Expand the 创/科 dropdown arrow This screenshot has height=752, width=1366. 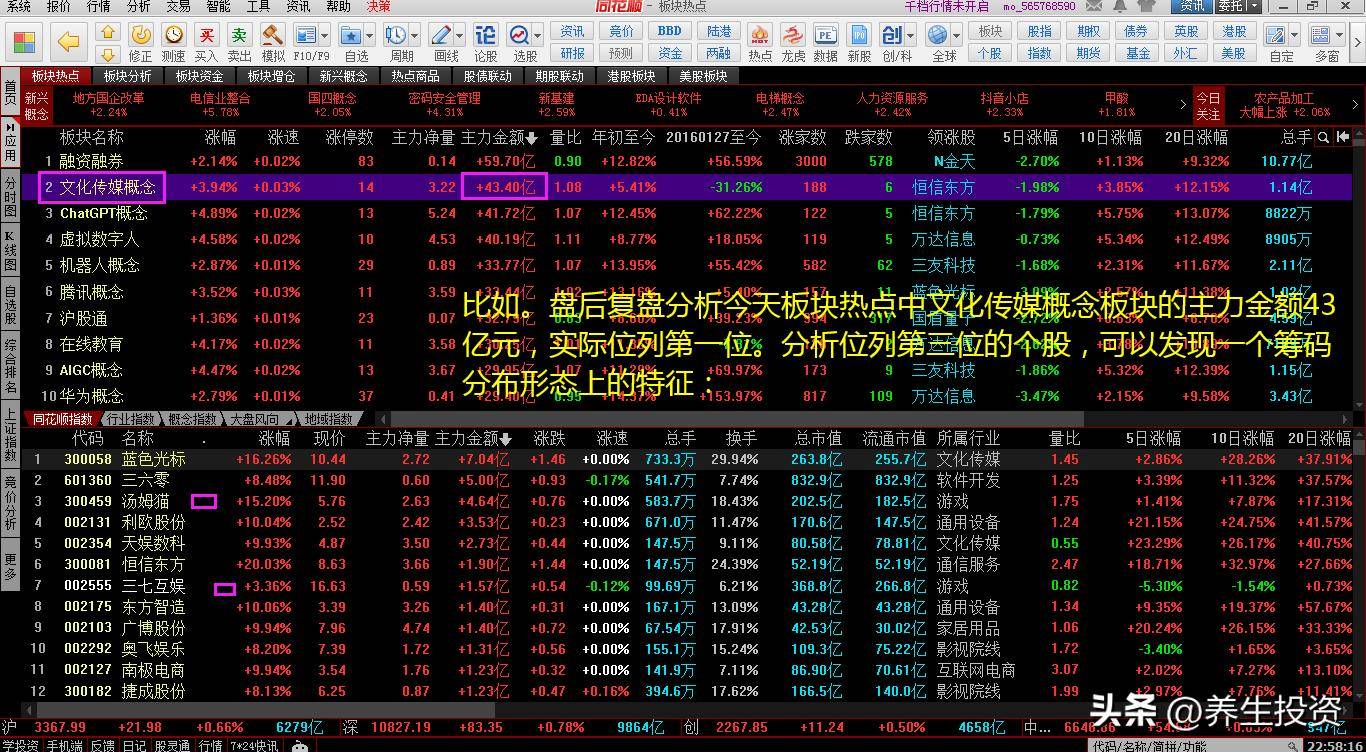(911, 36)
